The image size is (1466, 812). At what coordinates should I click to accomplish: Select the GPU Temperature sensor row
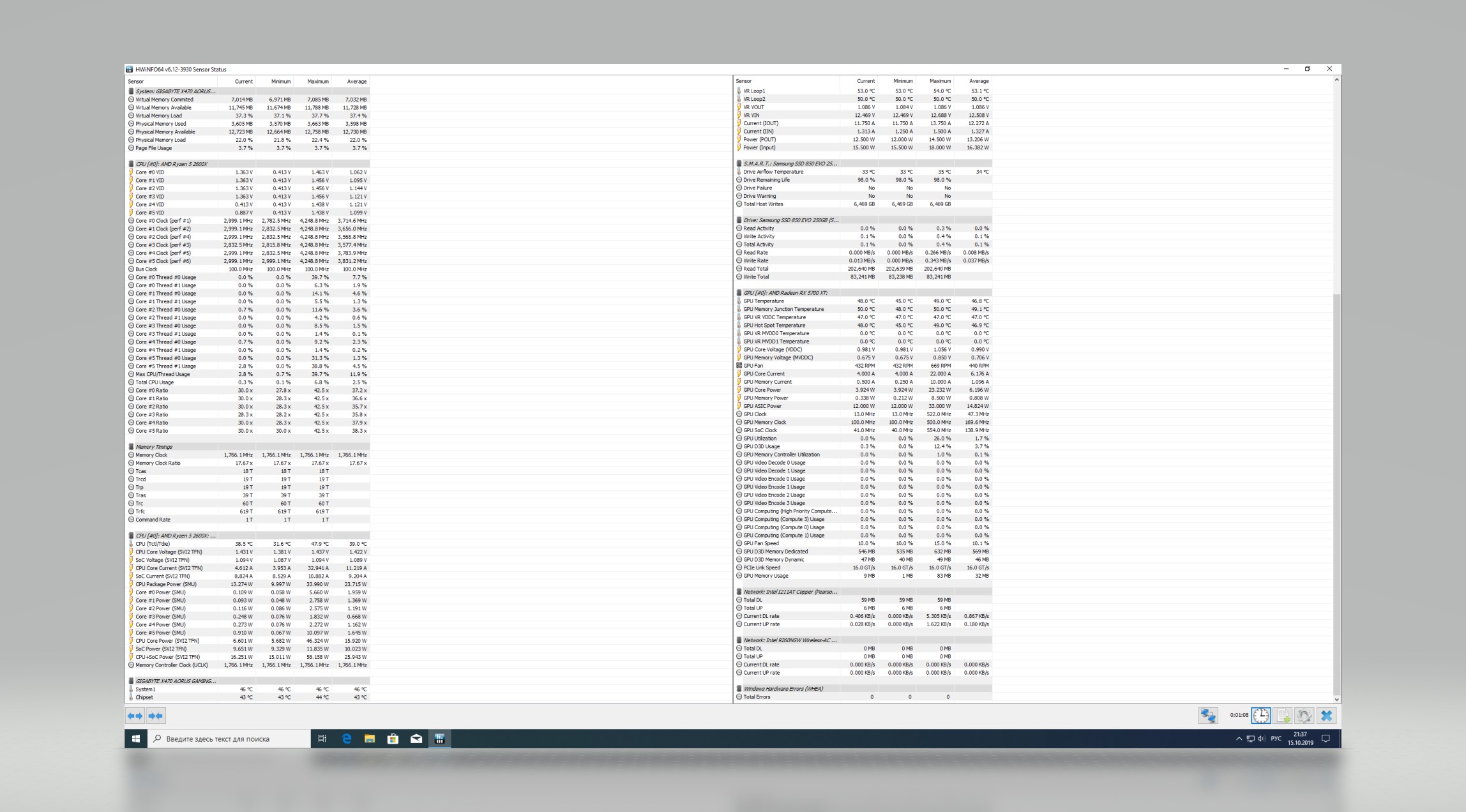click(764, 301)
